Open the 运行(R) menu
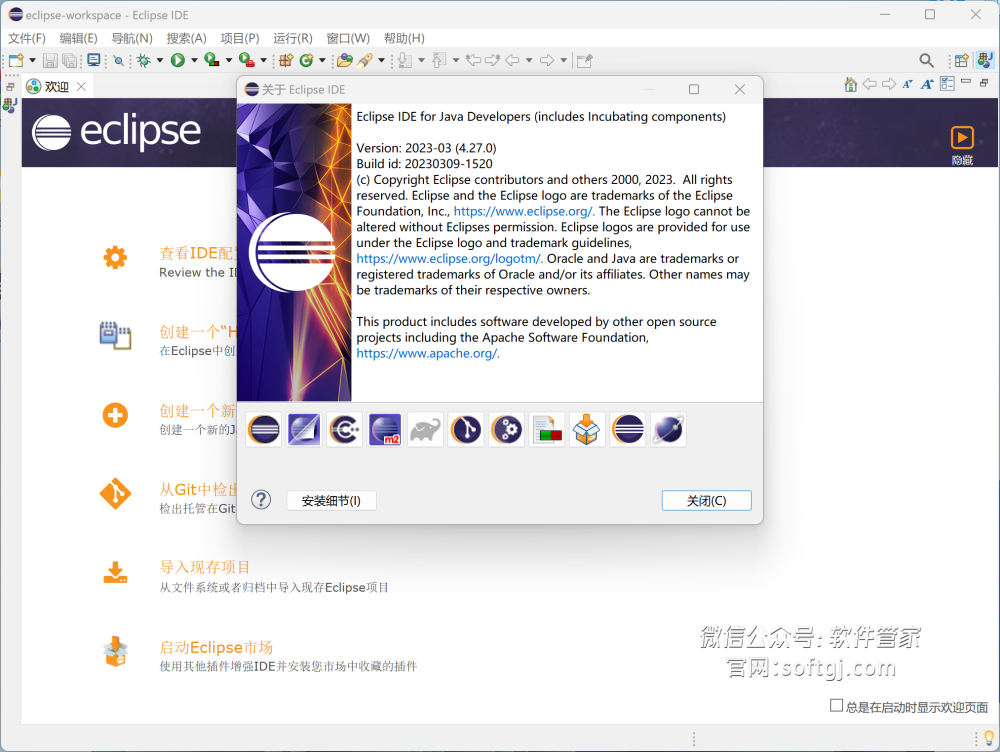 click(x=293, y=38)
